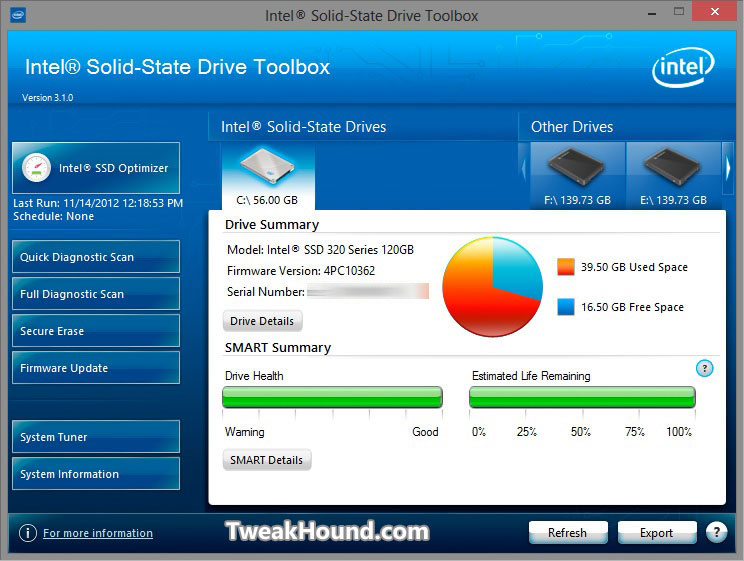Select the F:\ 139.73 GB drive
The image size is (744, 561).
click(x=577, y=176)
